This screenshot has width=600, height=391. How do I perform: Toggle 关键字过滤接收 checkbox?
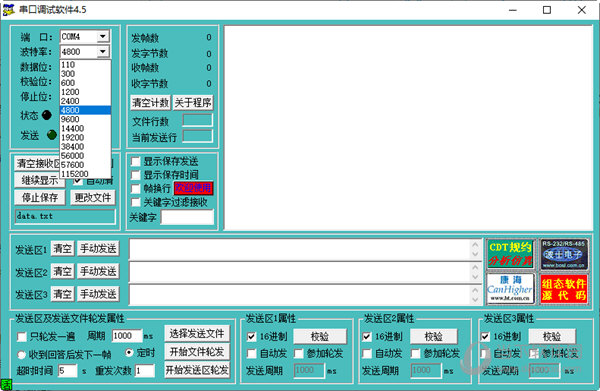pyautogui.click(x=135, y=202)
